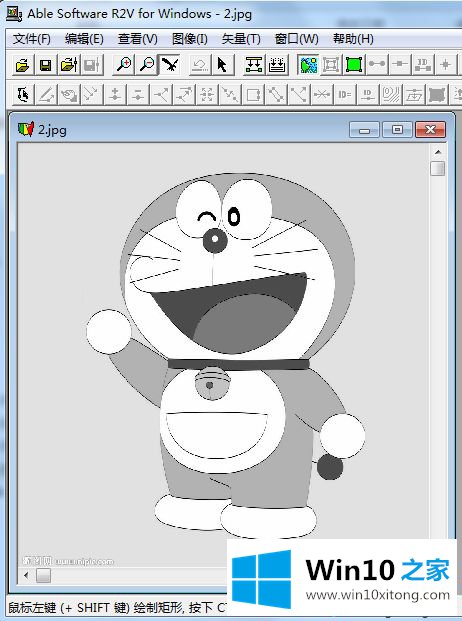This screenshot has height=621, width=462.
Task: Open the 查看(V) menu
Action: 138,39
